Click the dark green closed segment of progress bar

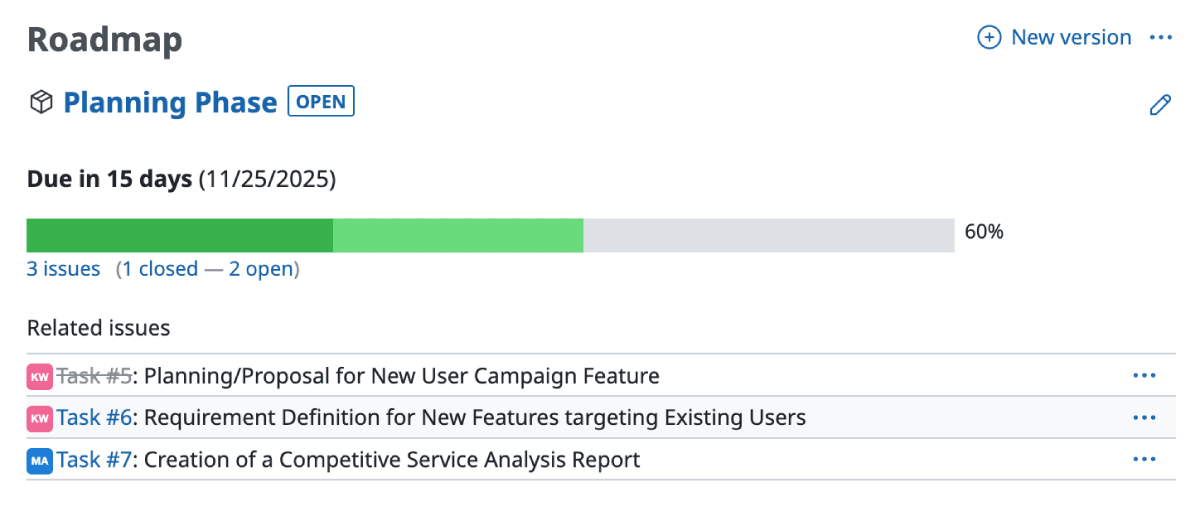(x=179, y=235)
